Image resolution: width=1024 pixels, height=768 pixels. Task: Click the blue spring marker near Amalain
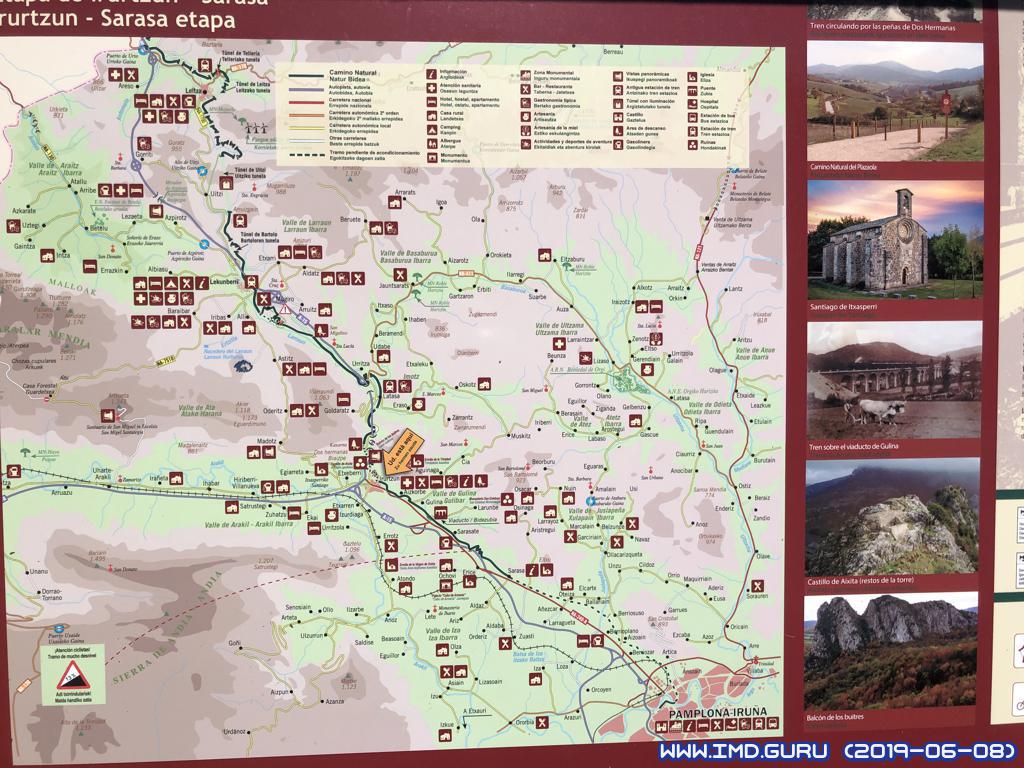click(x=591, y=500)
